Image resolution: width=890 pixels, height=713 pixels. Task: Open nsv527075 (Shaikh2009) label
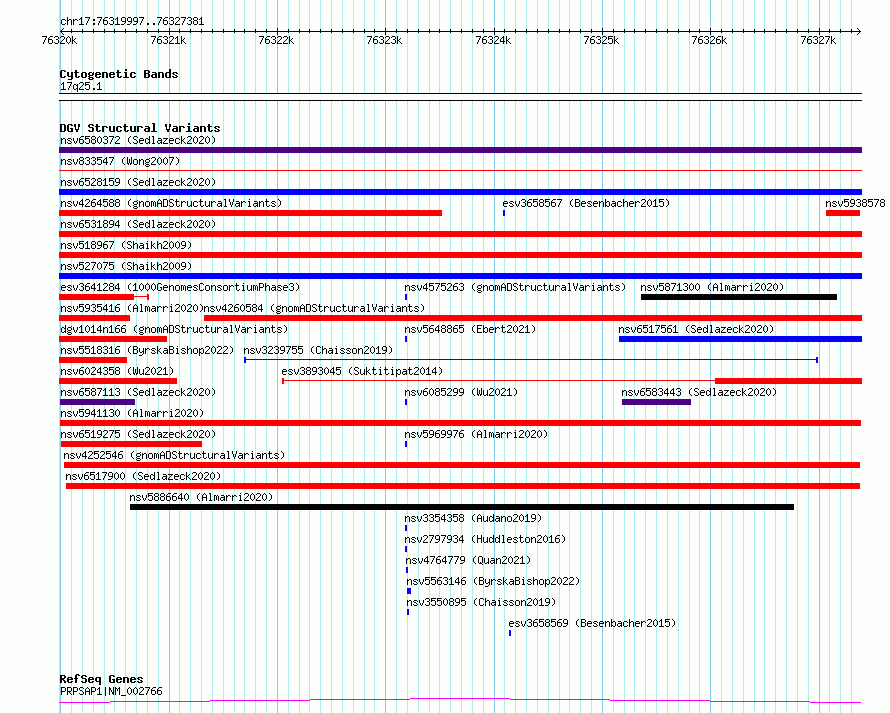[x=126, y=266]
